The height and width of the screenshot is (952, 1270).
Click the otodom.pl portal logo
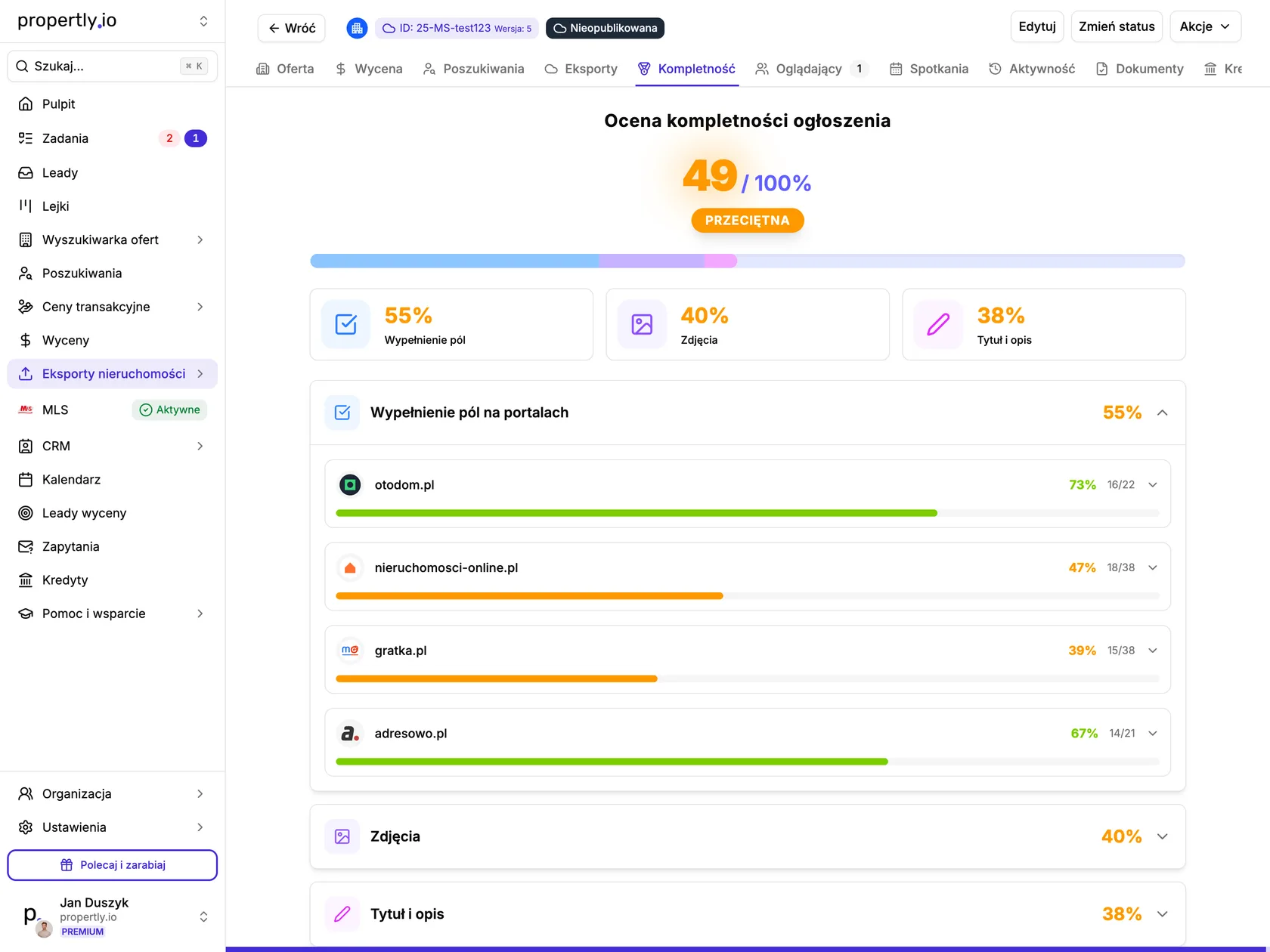350,484
